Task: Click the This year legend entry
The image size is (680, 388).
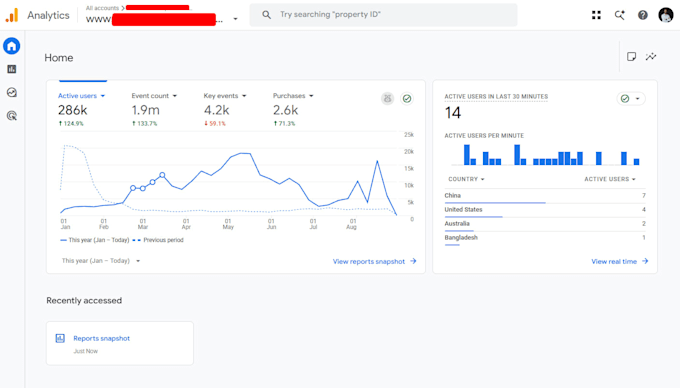Action: [95, 240]
